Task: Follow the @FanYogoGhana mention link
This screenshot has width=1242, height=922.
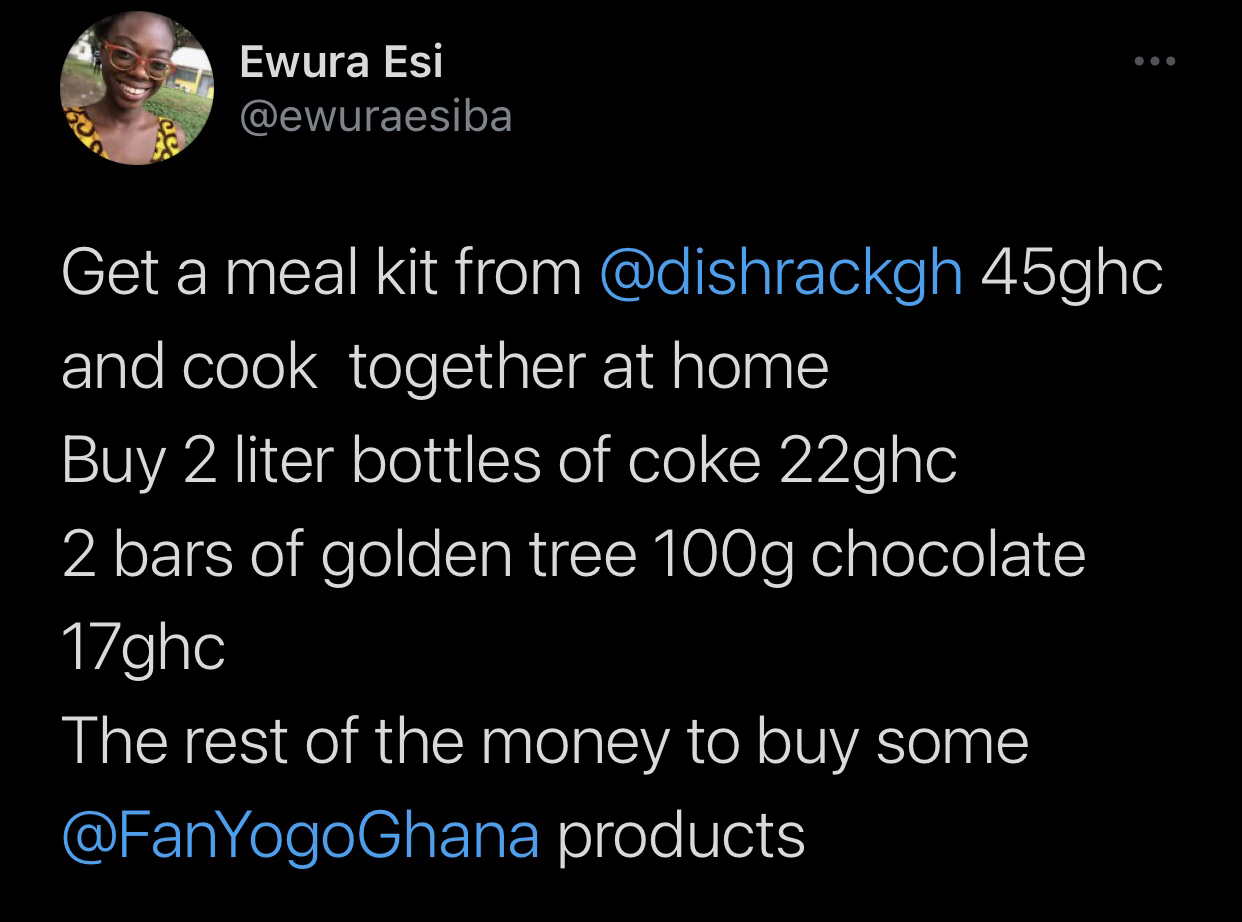Action: [x=300, y=836]
